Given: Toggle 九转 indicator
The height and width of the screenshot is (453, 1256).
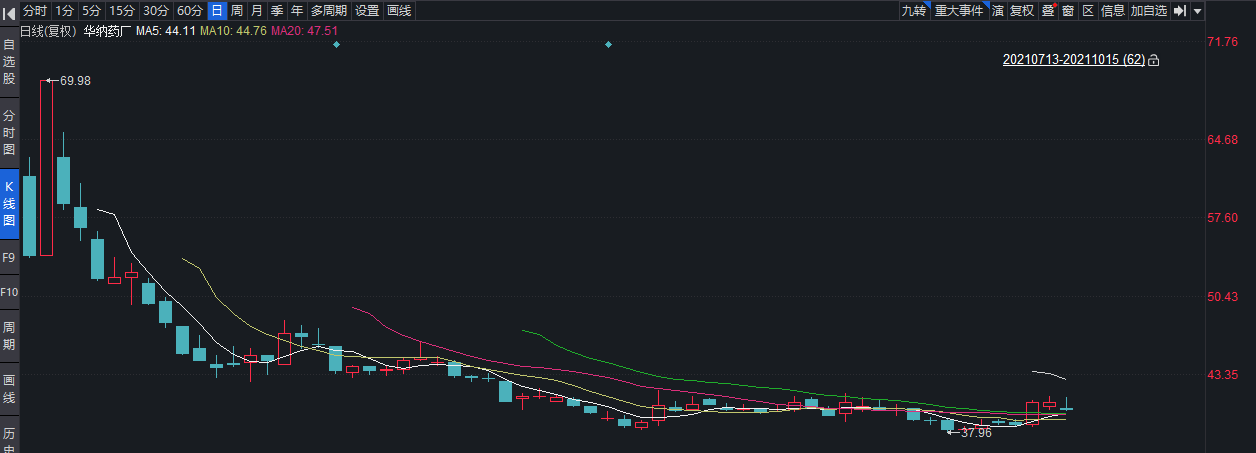Looking at the screenshot, I should [914, 10].
